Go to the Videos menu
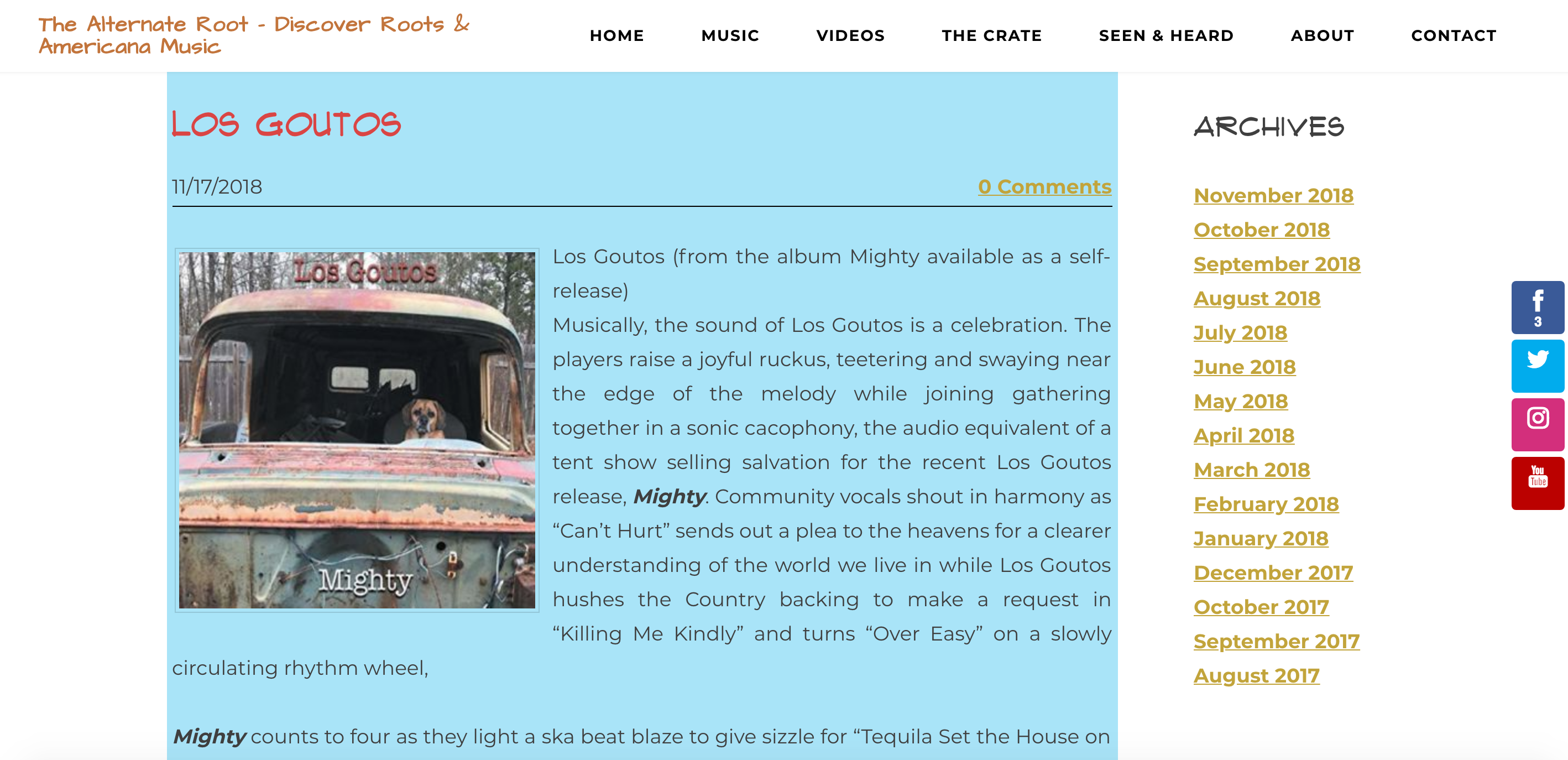Screen dimensions: 1568x760 pyautogui.click(x=850, y=36)
